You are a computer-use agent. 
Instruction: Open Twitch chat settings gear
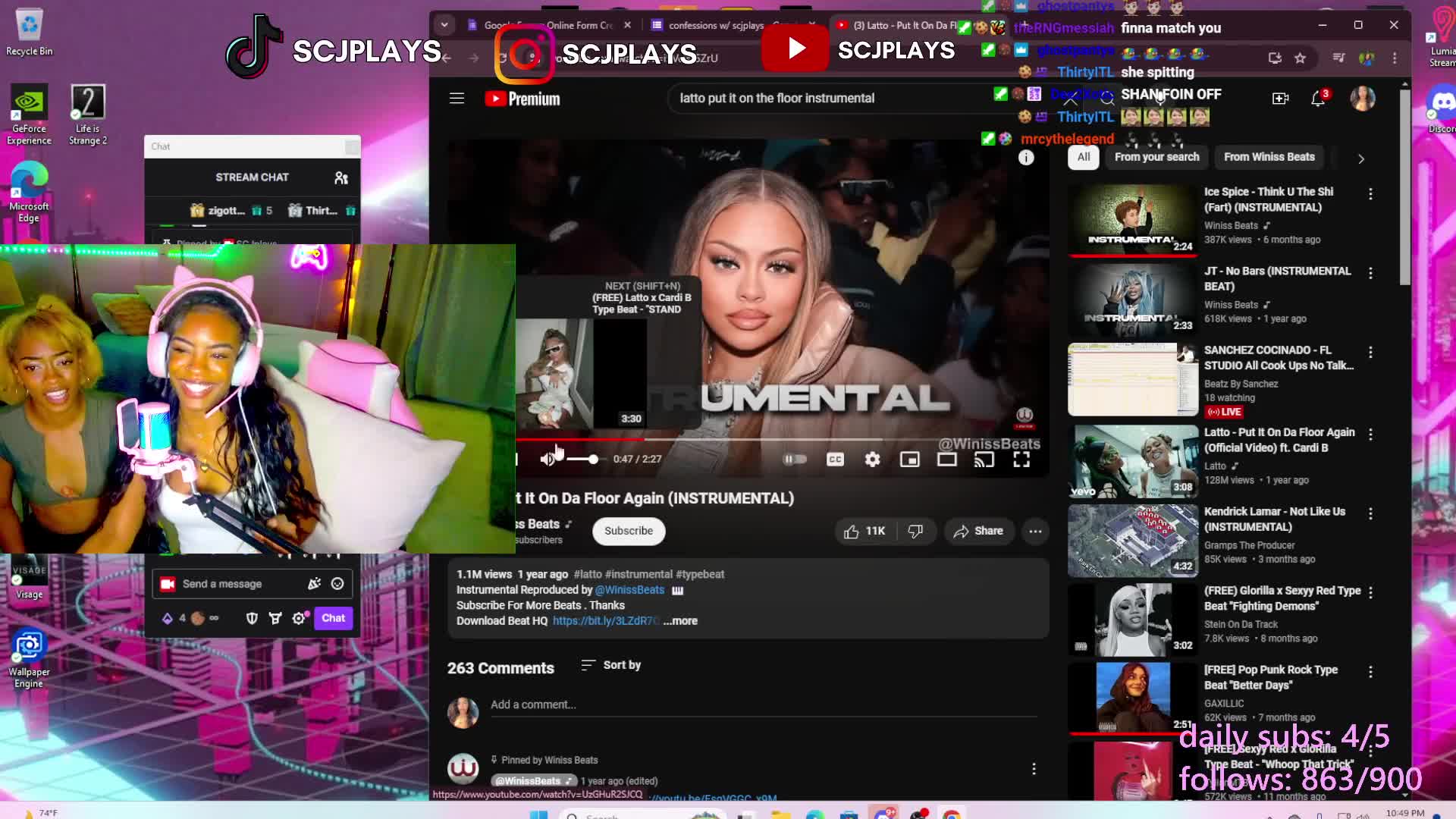click(x=299, y=618)
